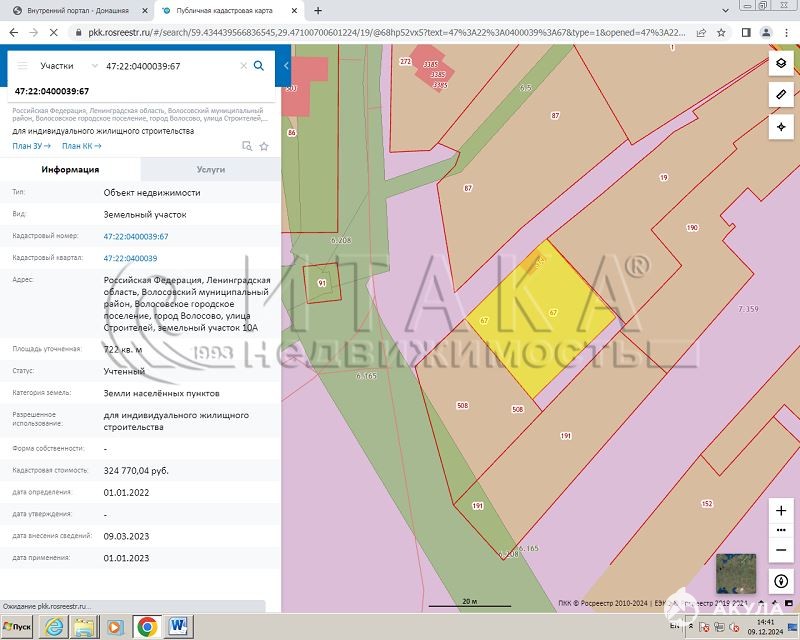The width and height of the screenshot is (800, 640).
Task: Open the План ЗУ link
Action: pyautogui.click(x=30, y=146)
